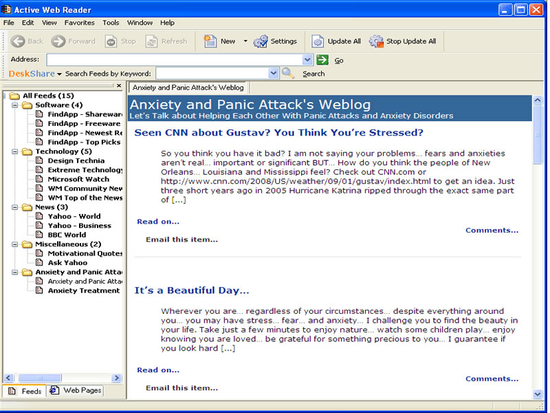550x413 pixels.
Task: Switch to the Web Pages tab
Action: (x=76, y=390)
